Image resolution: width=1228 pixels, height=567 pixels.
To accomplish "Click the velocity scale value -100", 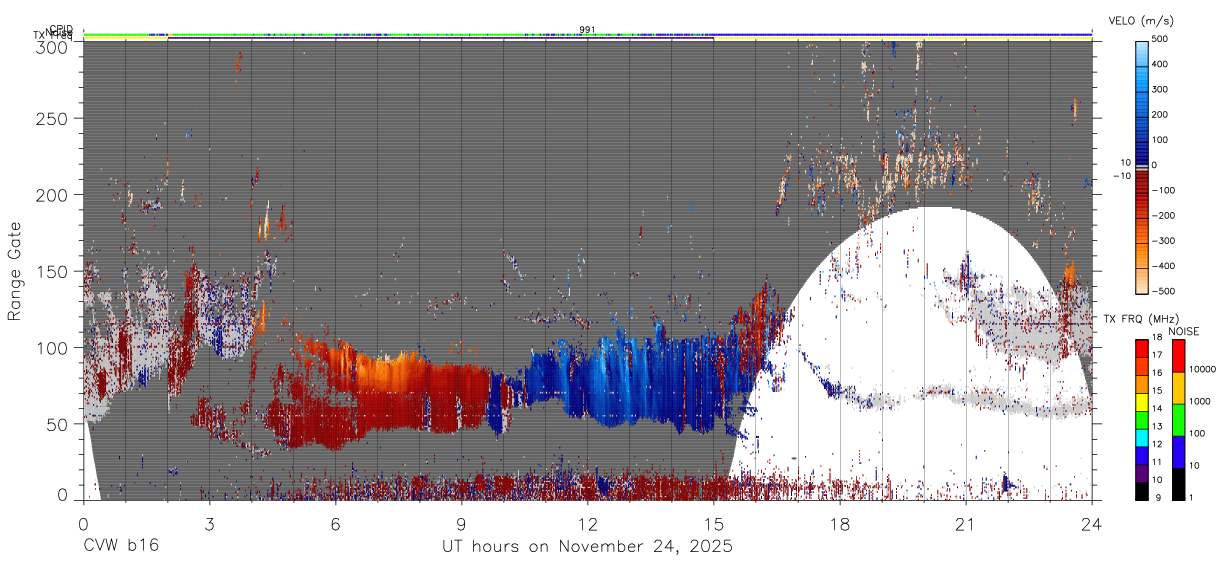I will (x=1163, y=190).
